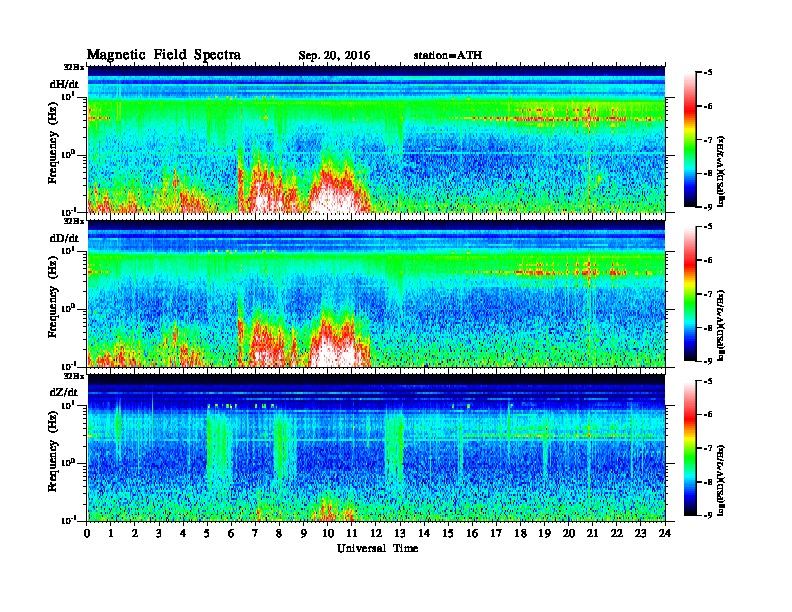This screenshot has height=612, width=792.
Task: Click the log(PSD) label beside dZ/dt color bar
Action: pyautogui.click(x=721, y=480)
